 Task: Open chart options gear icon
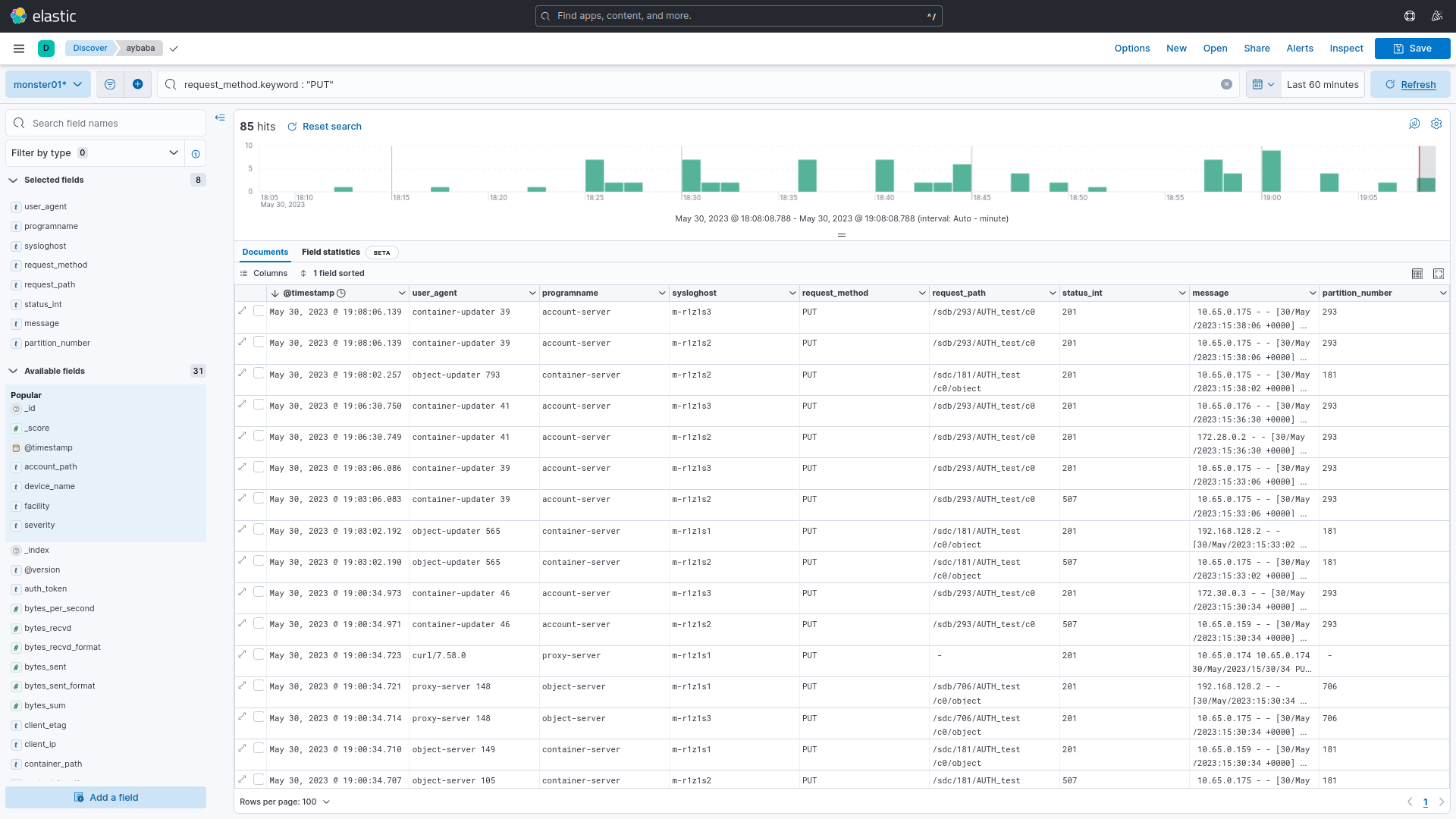[1436, 124]
